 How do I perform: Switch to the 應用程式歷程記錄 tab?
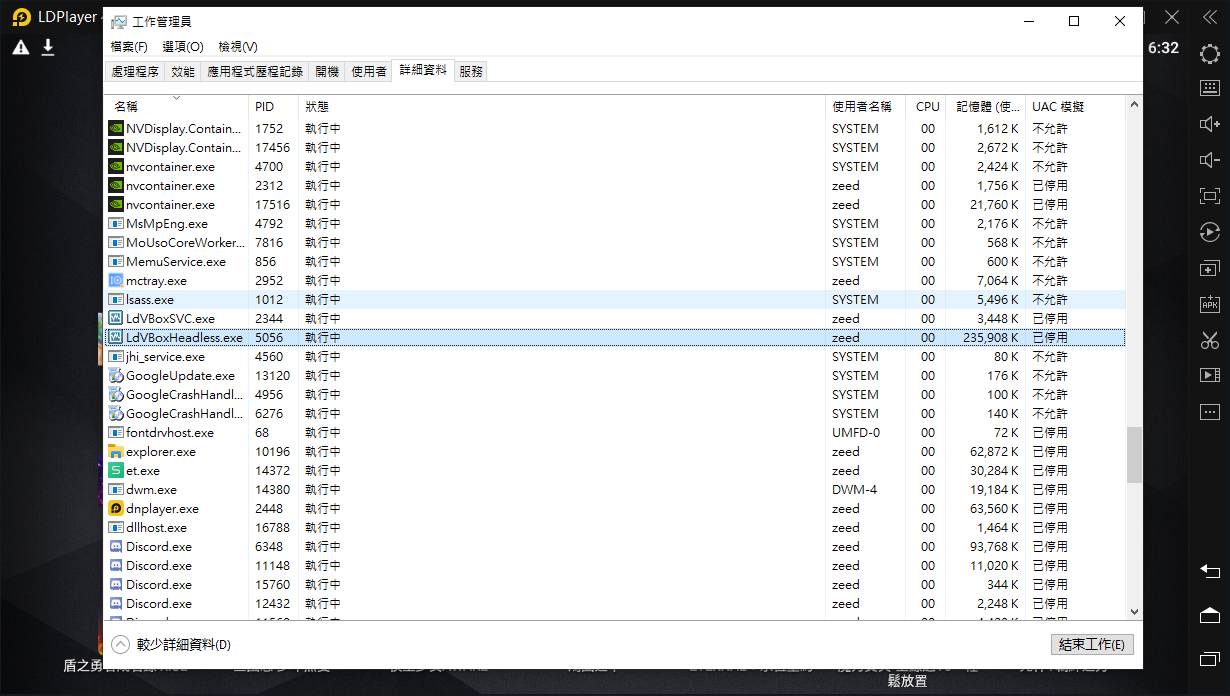tap(255, 72)
